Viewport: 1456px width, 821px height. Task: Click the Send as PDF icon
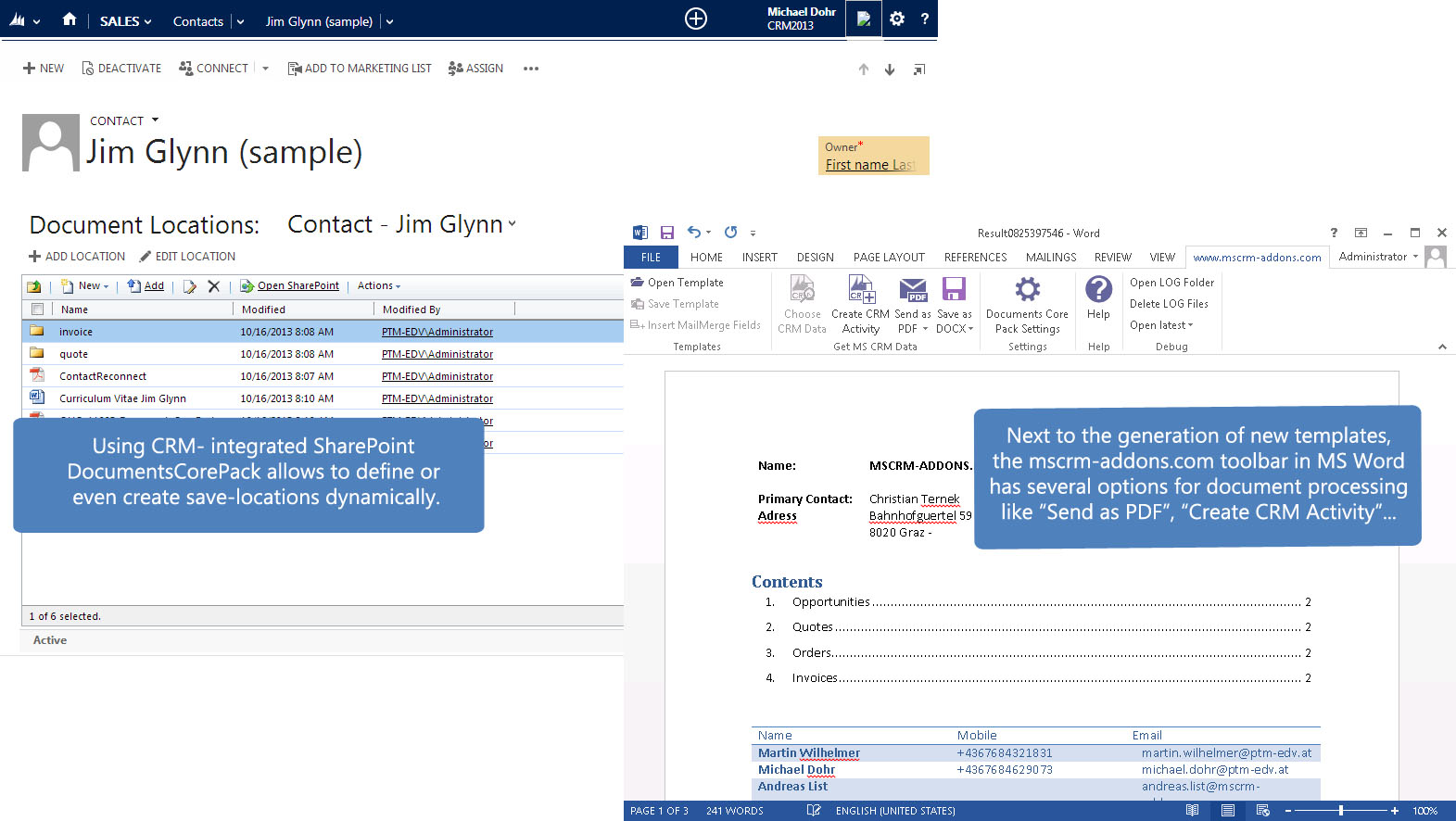click(913, 289)
